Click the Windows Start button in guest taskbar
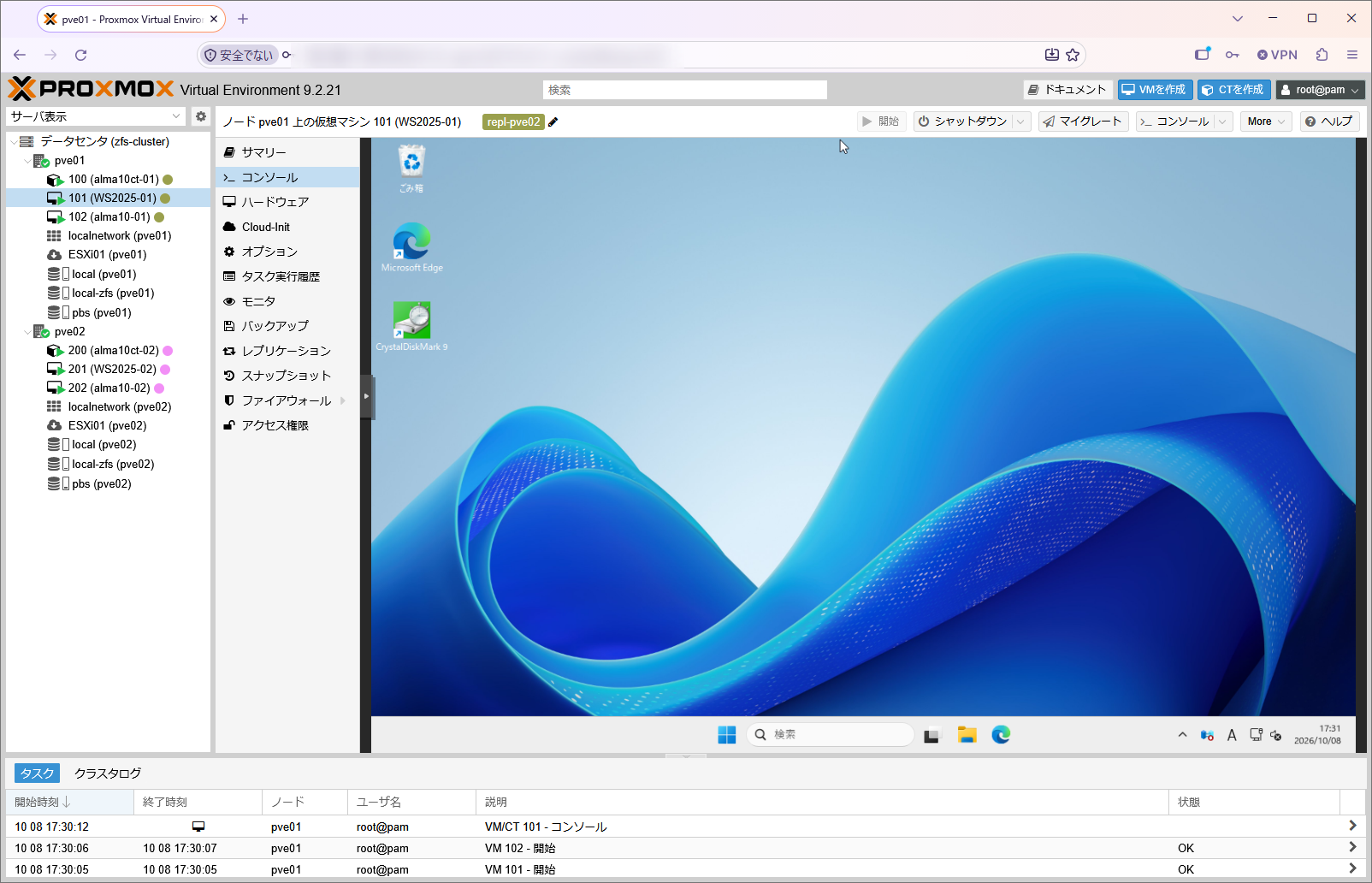The height and width of the screenshot is (883, 1372). click(x=727, y=735)
